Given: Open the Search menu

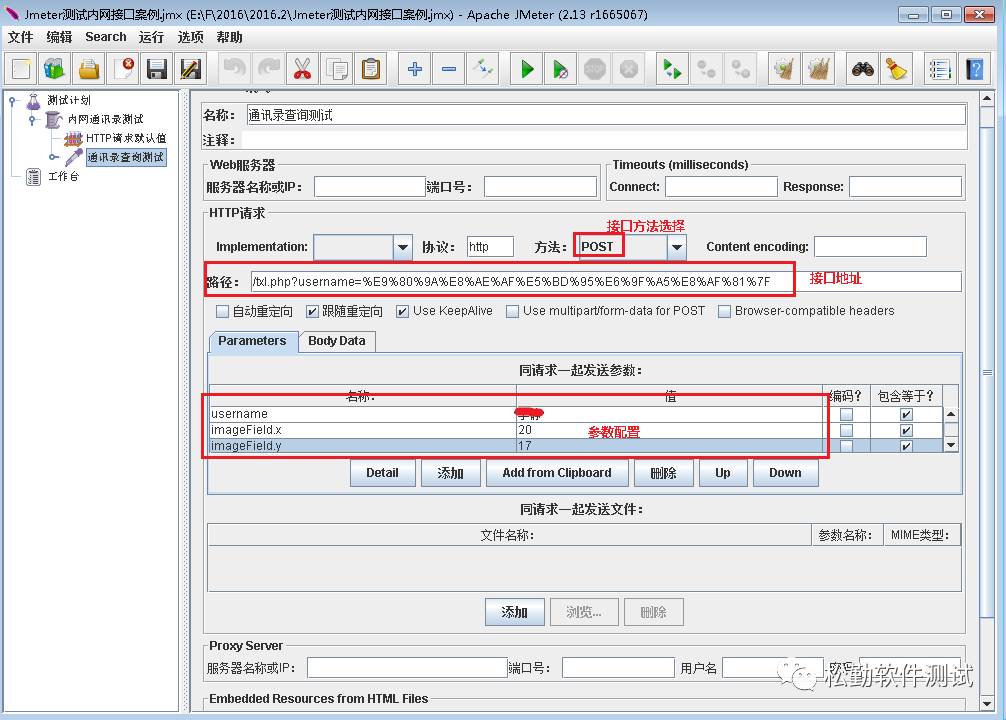Looking at the screenshot, I should 106,37.
